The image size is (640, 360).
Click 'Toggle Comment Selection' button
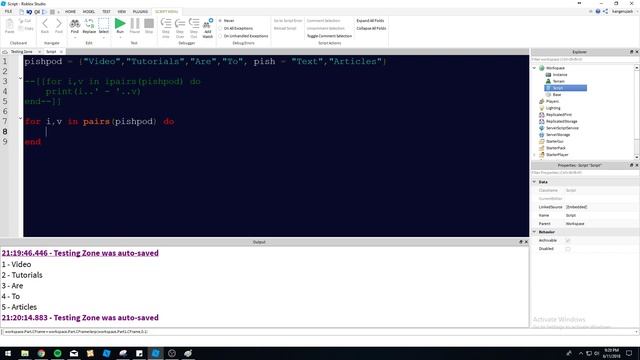pos(329,36)
